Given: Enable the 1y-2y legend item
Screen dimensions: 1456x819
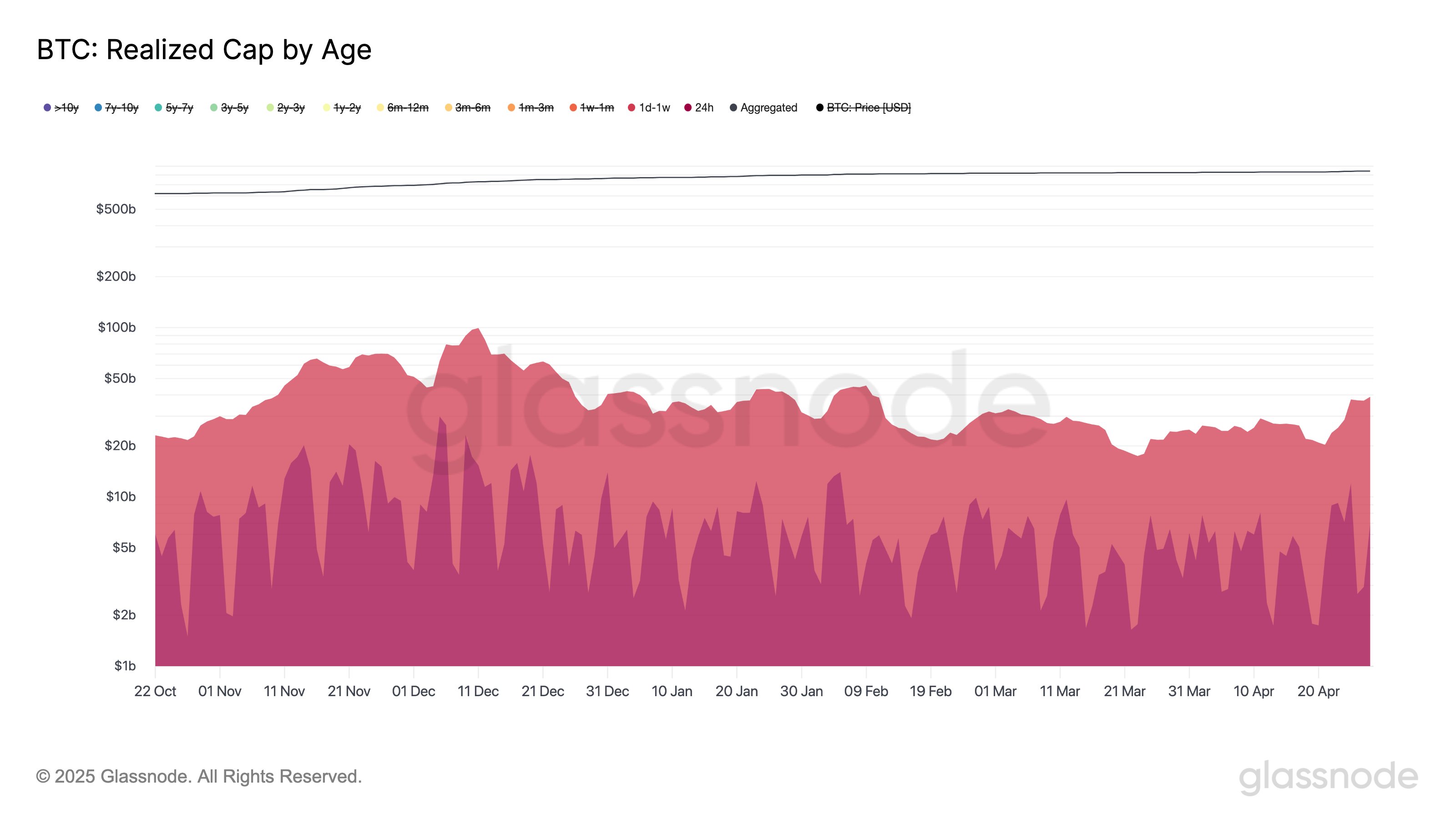Looking at the screenshot, I should pos(341,107).
